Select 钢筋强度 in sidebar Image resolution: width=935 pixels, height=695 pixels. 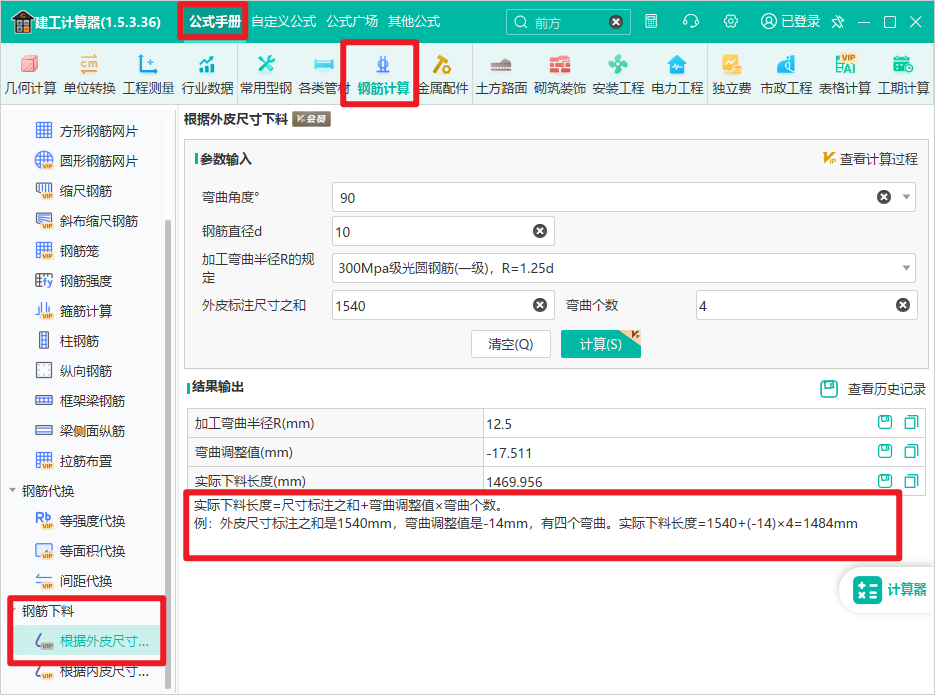point(74,281)
